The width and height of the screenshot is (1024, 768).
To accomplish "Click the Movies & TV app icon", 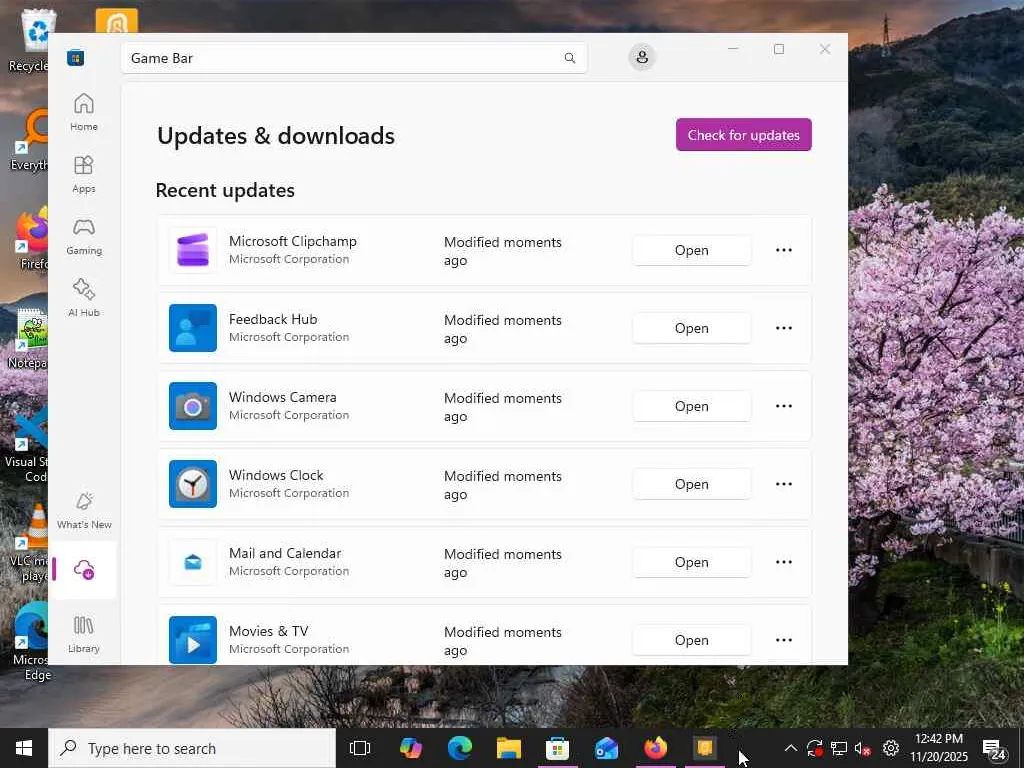I will tap(193, 640).
